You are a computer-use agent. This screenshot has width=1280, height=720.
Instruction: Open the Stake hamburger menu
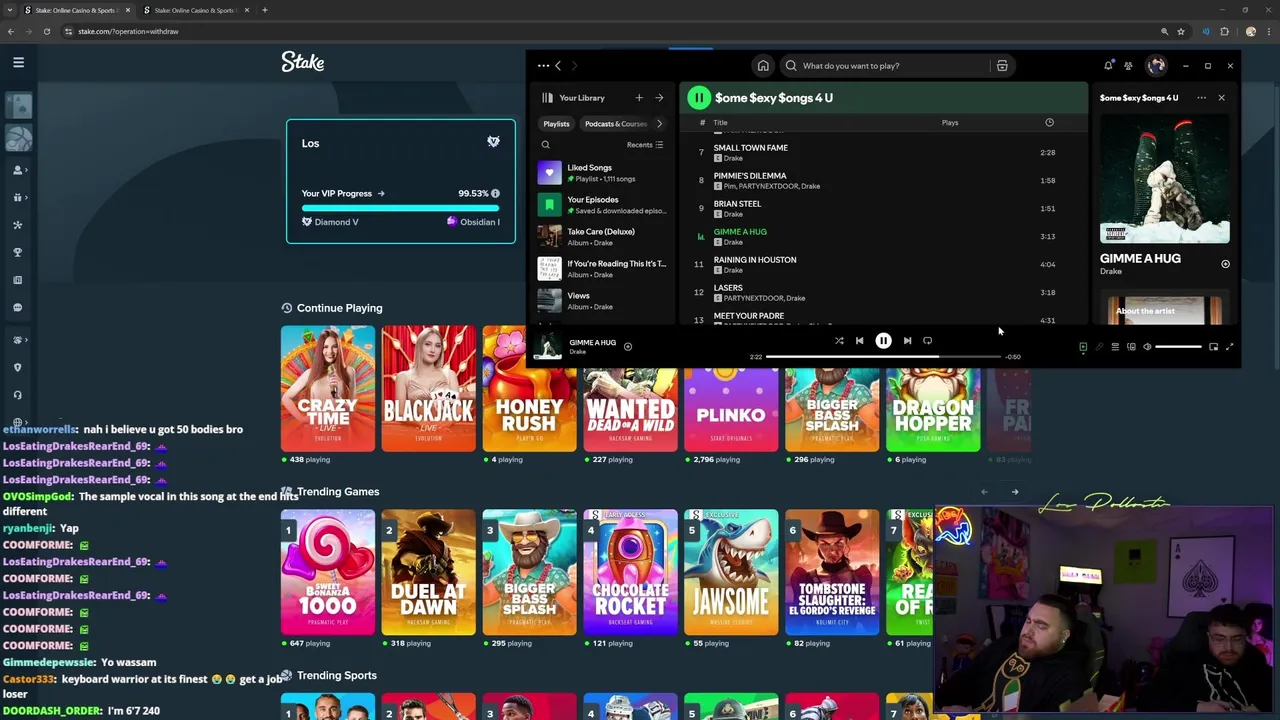[18, 62]
